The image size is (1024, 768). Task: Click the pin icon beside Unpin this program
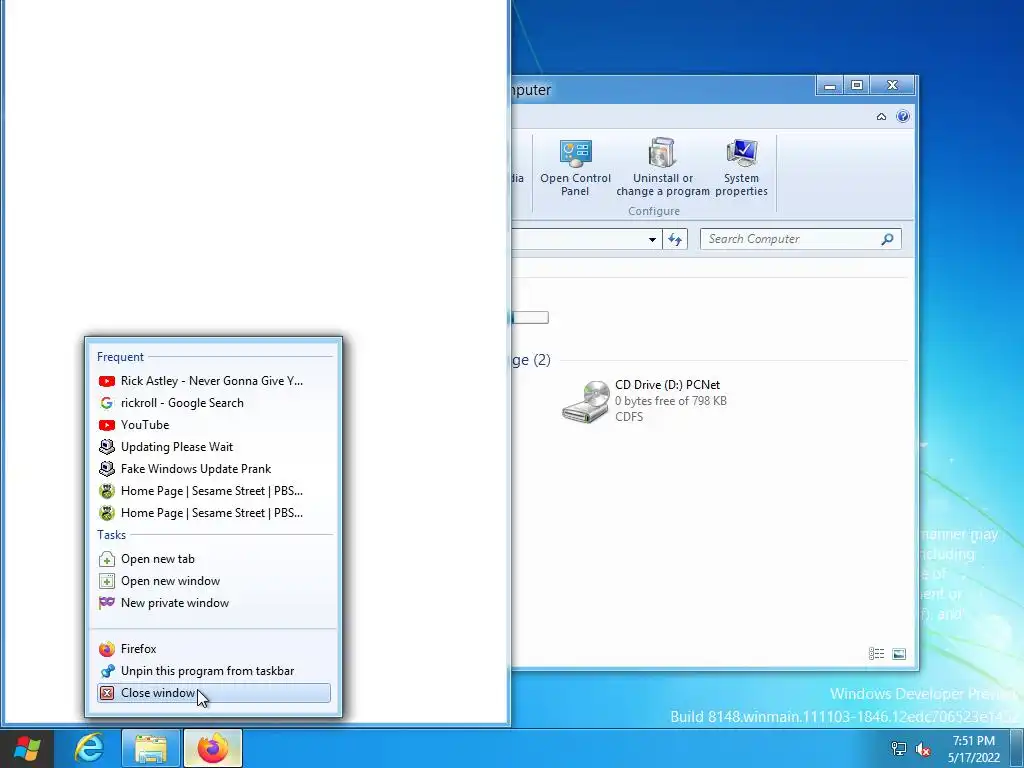107,671
